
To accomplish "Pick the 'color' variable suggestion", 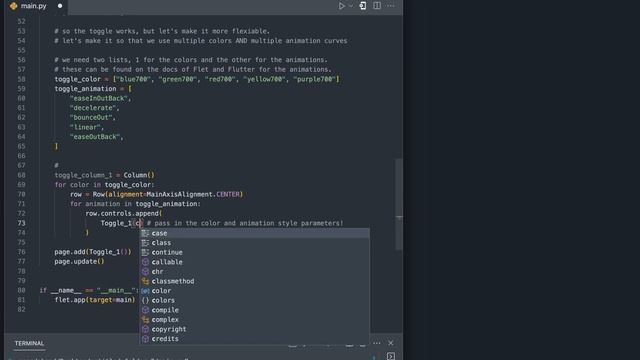I will click(255, 291).
